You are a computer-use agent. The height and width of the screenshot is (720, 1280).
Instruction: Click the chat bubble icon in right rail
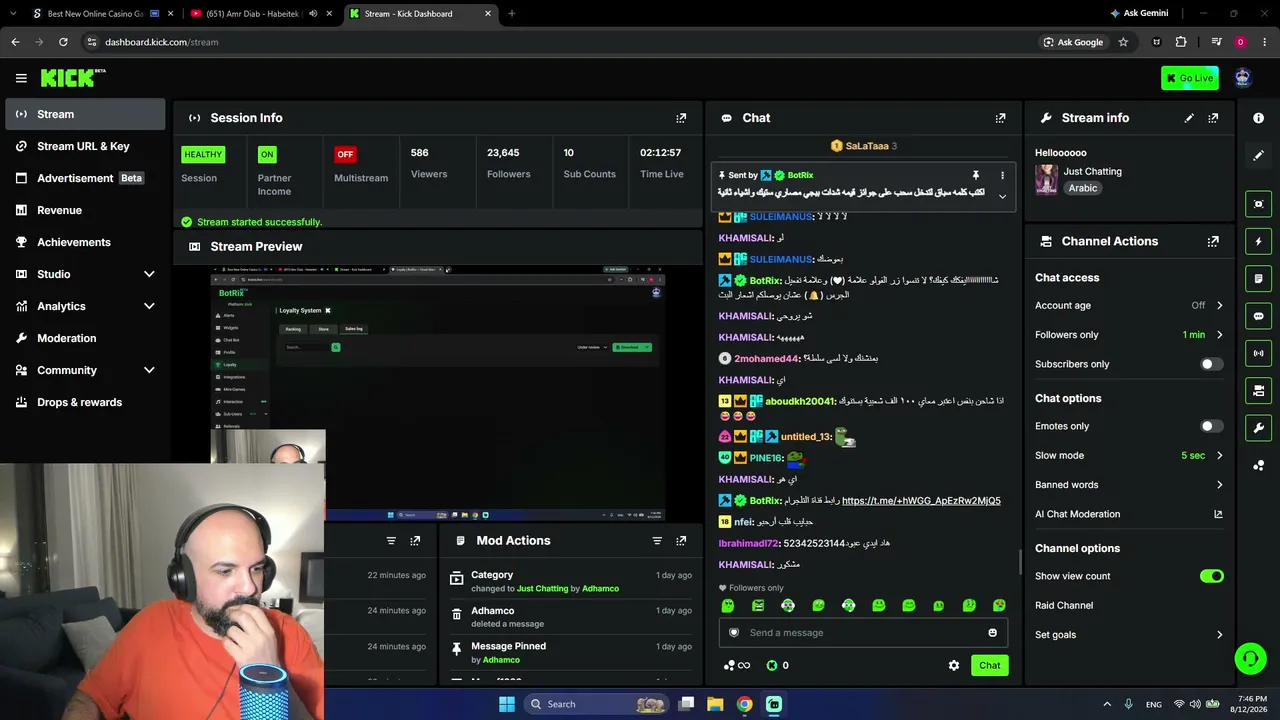(x=1258, y=316)
